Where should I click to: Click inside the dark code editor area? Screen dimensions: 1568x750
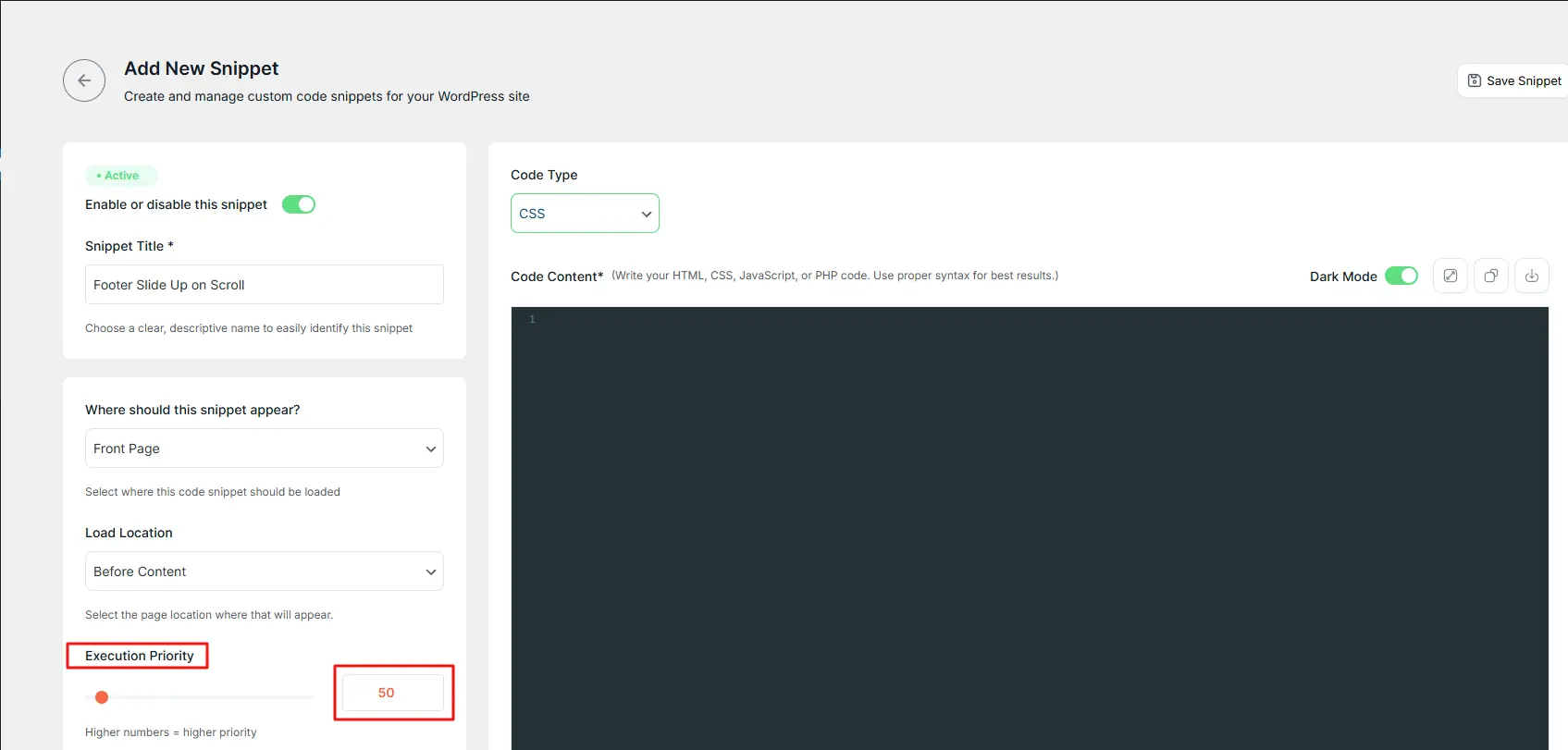pyautogui.click(x=1029, y=527)
